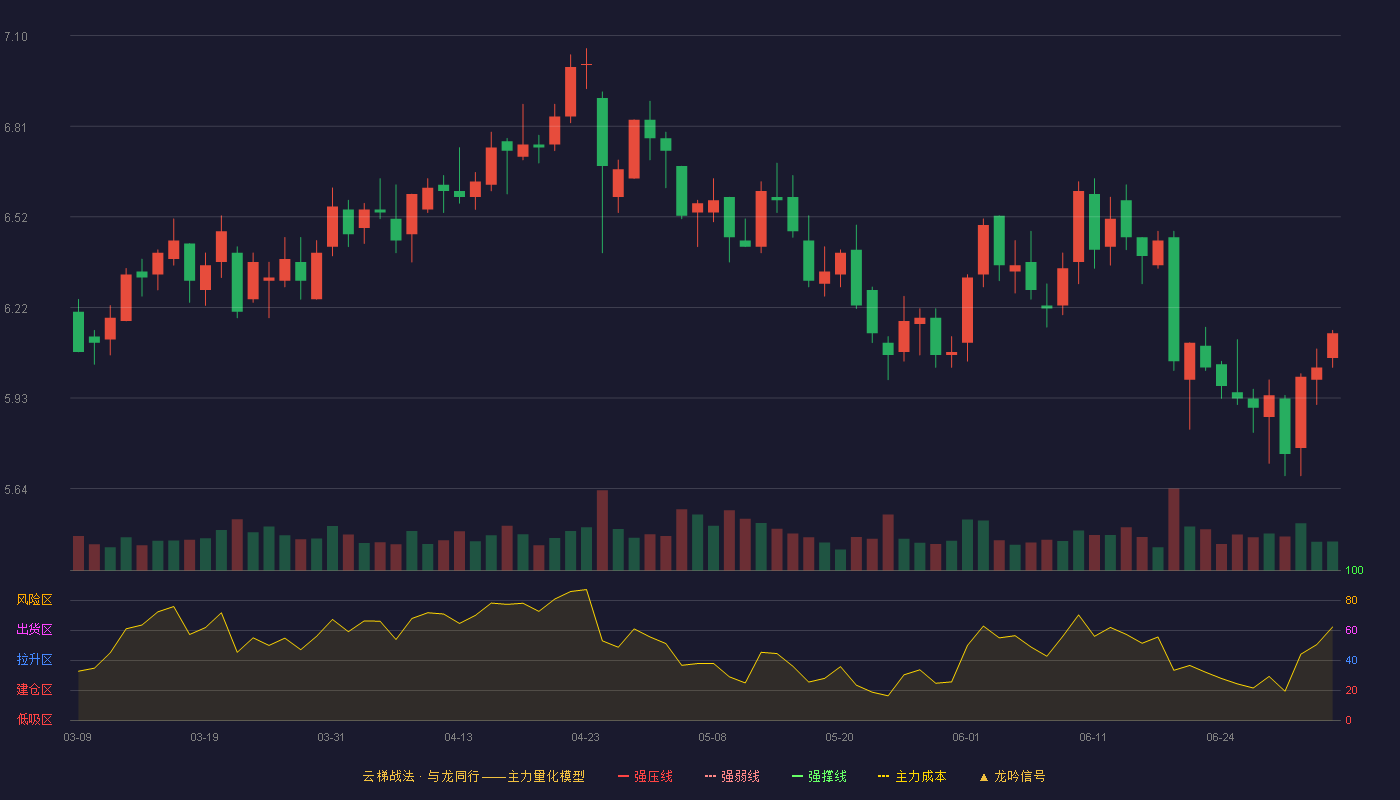Click the orange 80 indicator axis value
Viewport: 1400px width, 800px height.
point(1351,600)
